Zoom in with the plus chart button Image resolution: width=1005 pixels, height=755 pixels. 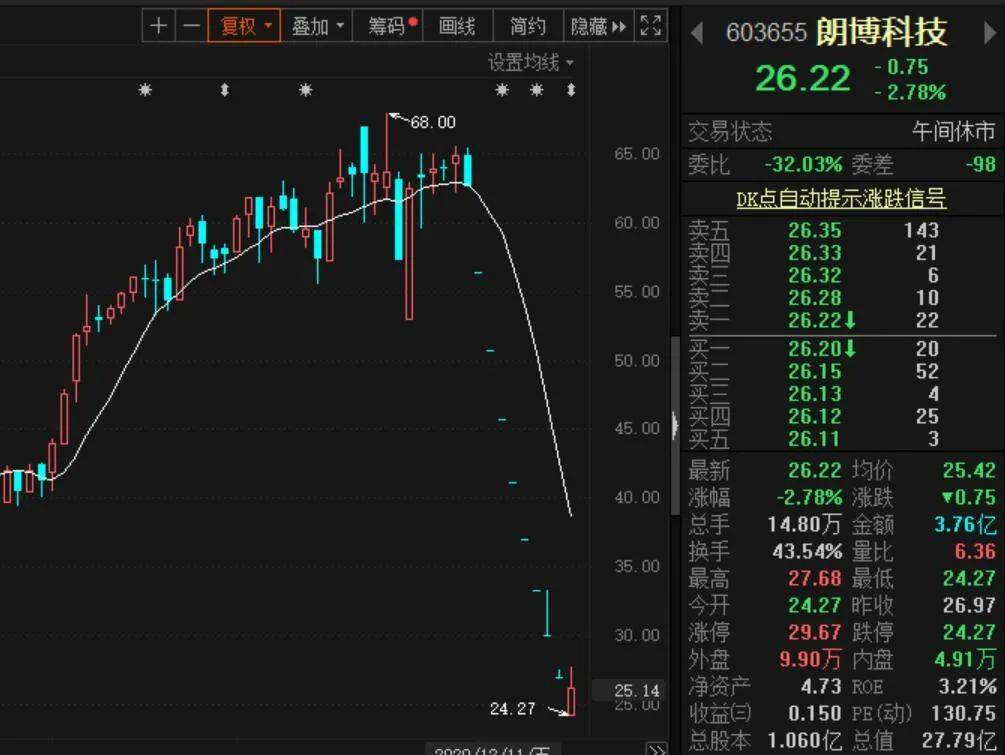click(158, 26)
